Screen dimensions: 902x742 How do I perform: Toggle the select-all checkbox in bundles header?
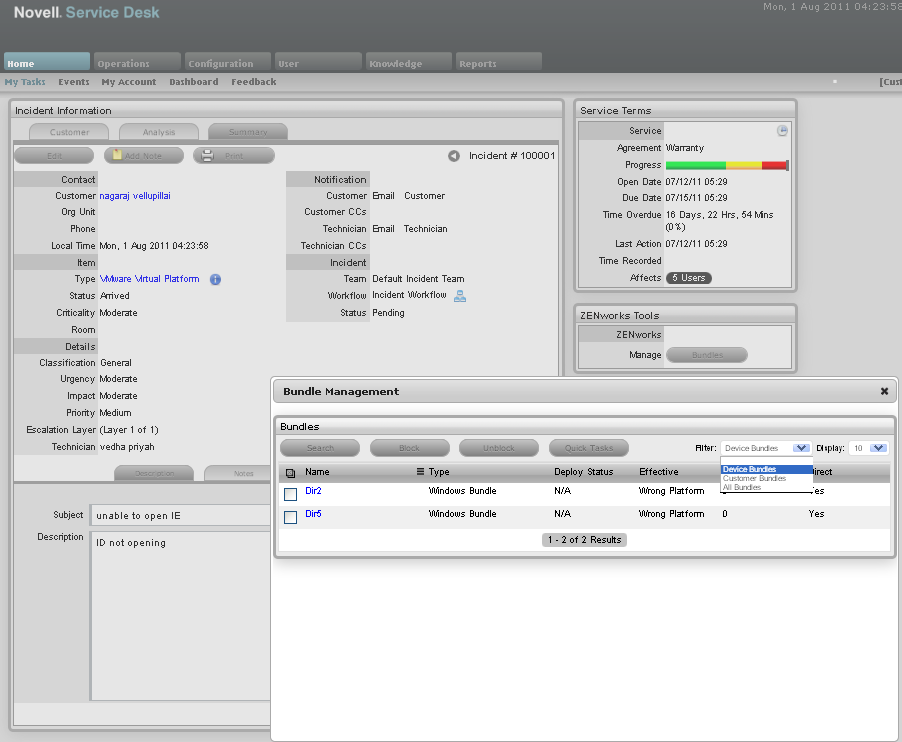pos(290,473)
